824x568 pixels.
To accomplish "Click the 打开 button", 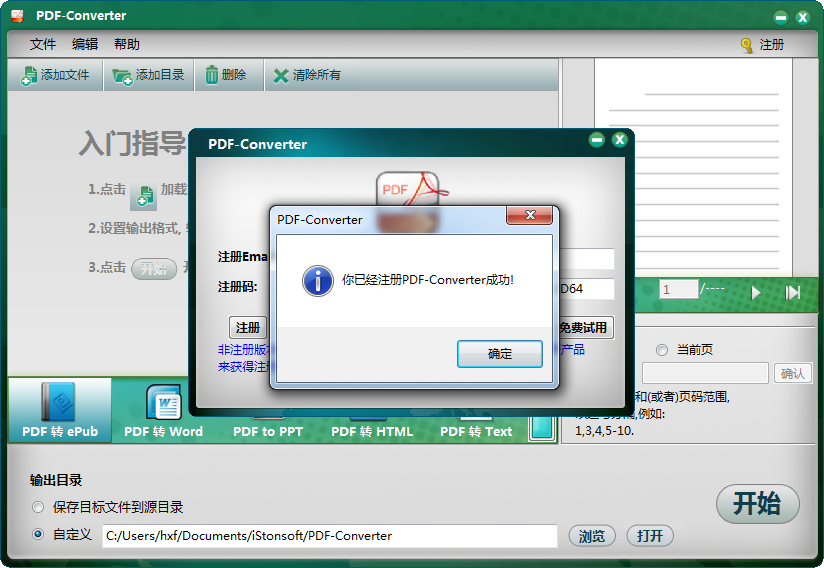I will [650, 536].
